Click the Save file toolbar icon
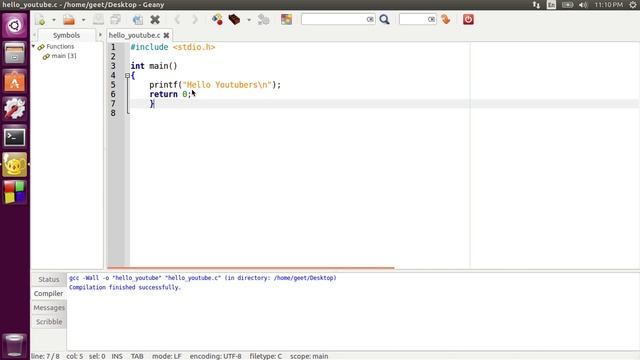The width and height of the screenshot is (640, 360). click(x=98, y=20)
